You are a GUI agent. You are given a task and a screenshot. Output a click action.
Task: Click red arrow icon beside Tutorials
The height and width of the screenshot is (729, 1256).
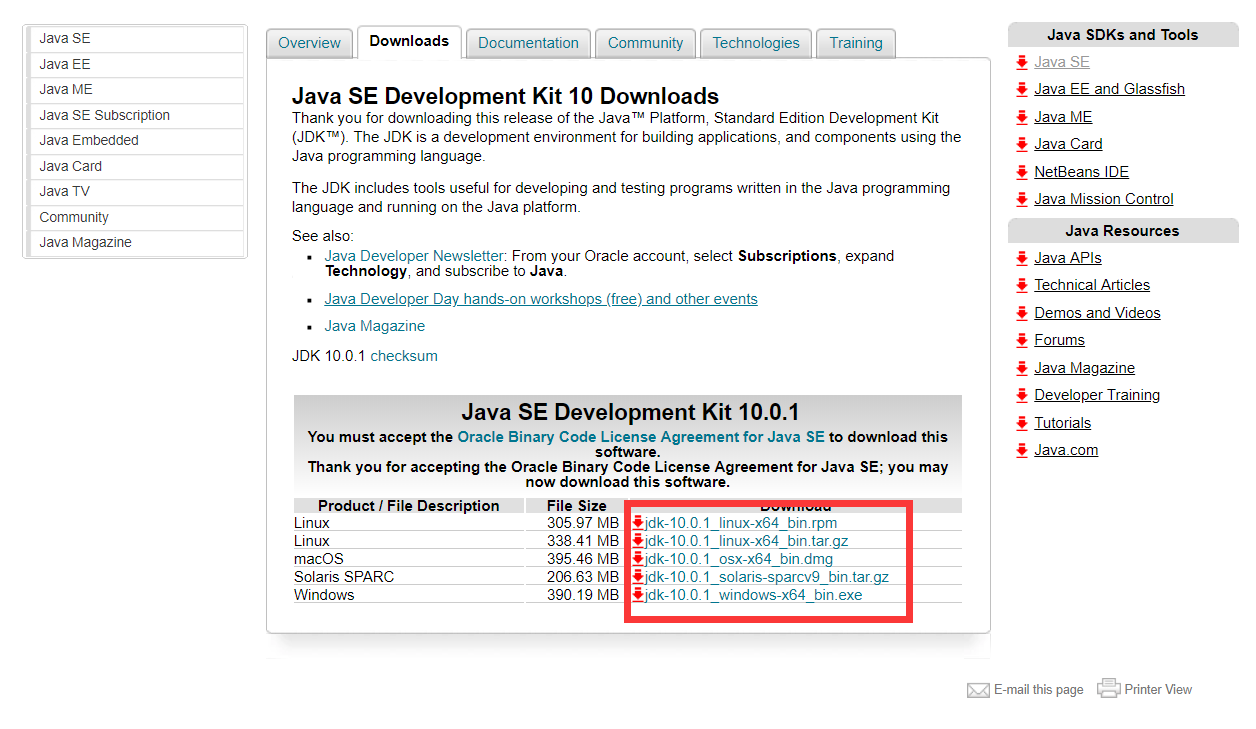(x=1021, y=423)
